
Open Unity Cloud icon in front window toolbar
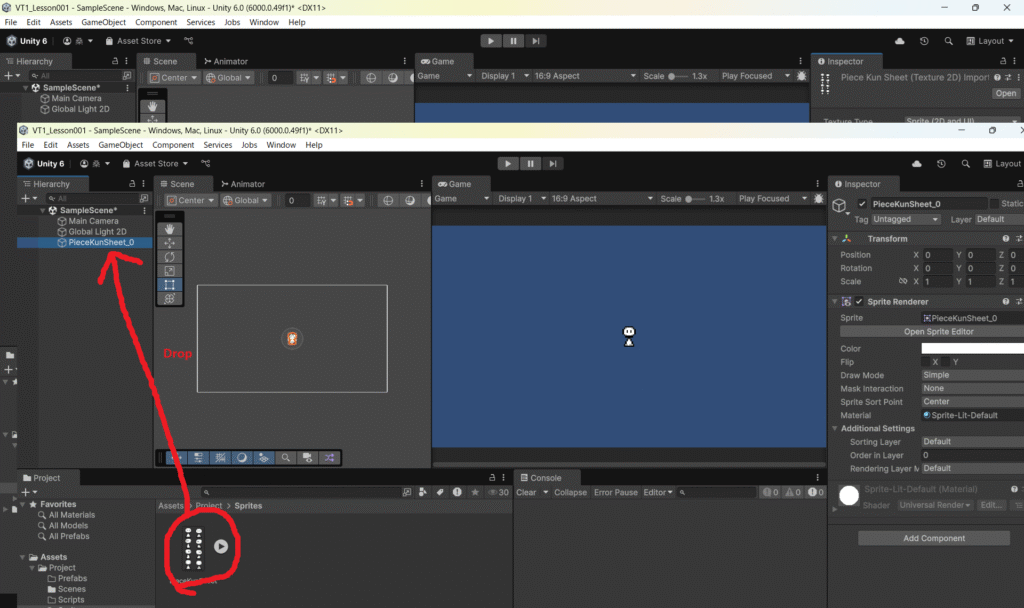tap(917, 163)
